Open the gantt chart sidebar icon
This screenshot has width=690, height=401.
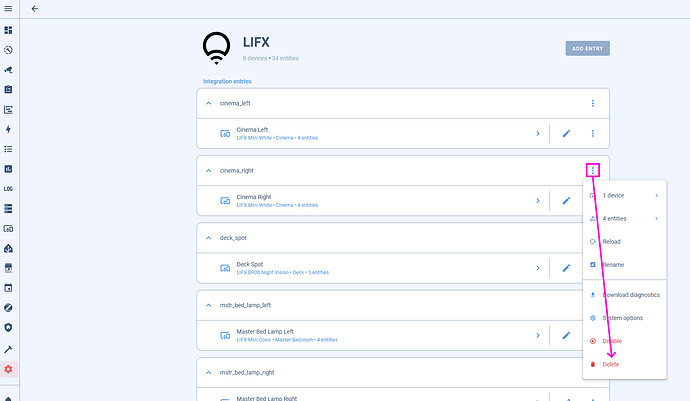pyautogui.click(x=8, y=109)
